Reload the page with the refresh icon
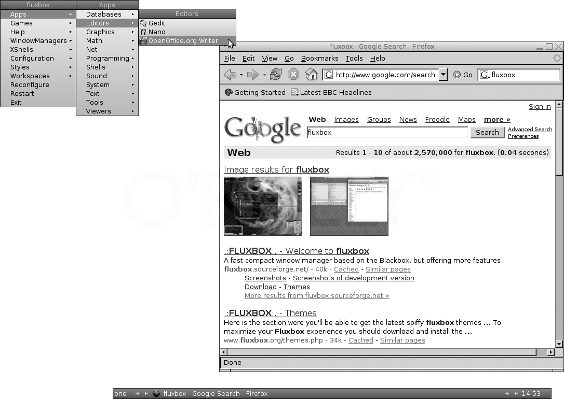The image size is (564, 399). coord(276,74)
